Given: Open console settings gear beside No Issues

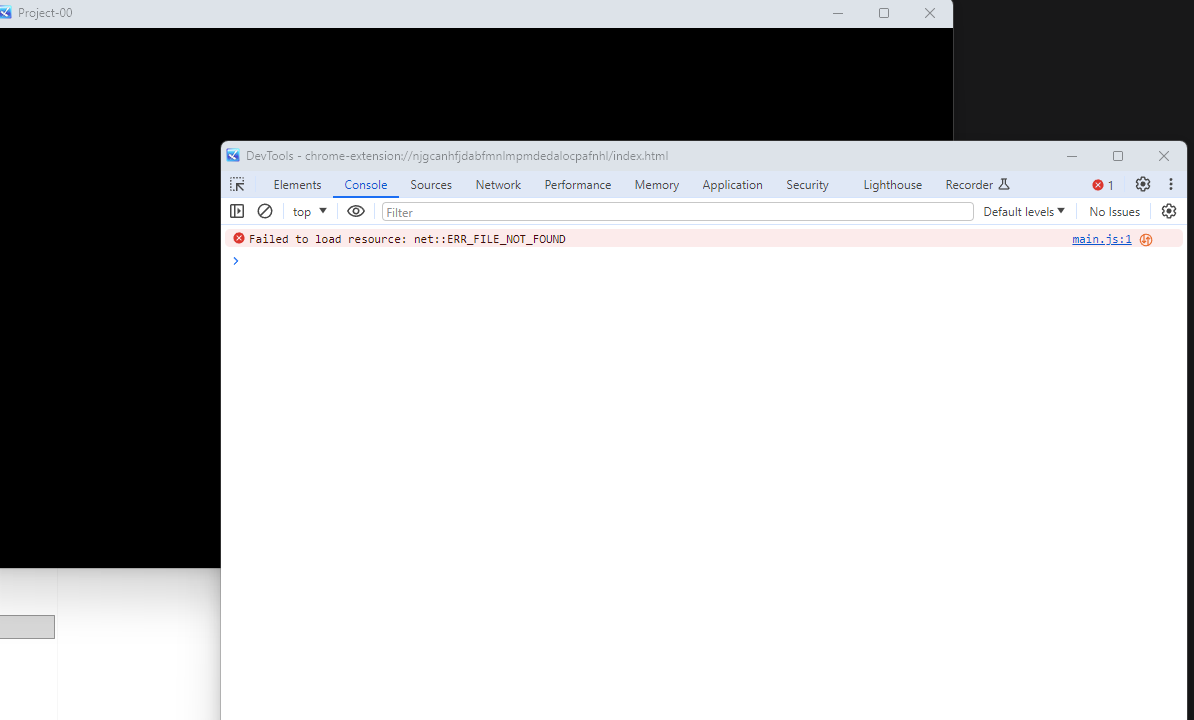Looking at the screenshot, I should tap(1169, 212).
